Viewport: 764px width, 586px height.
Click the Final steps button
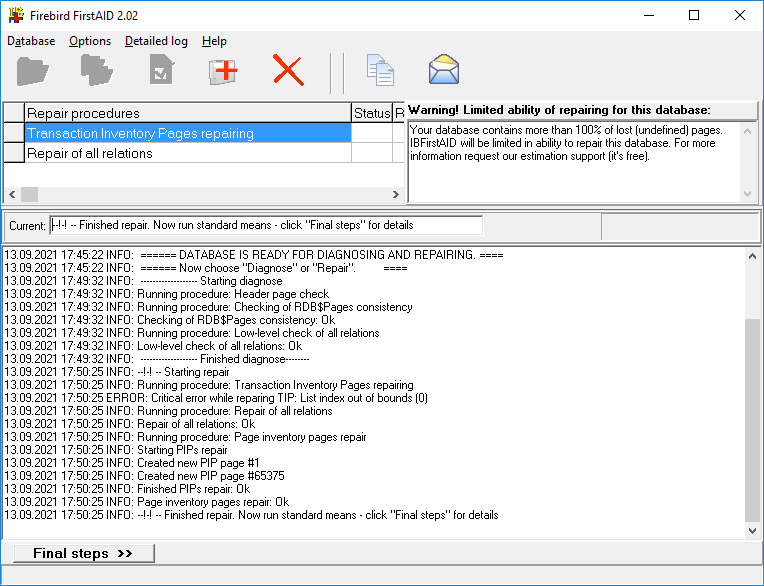[x=83, y=553]
